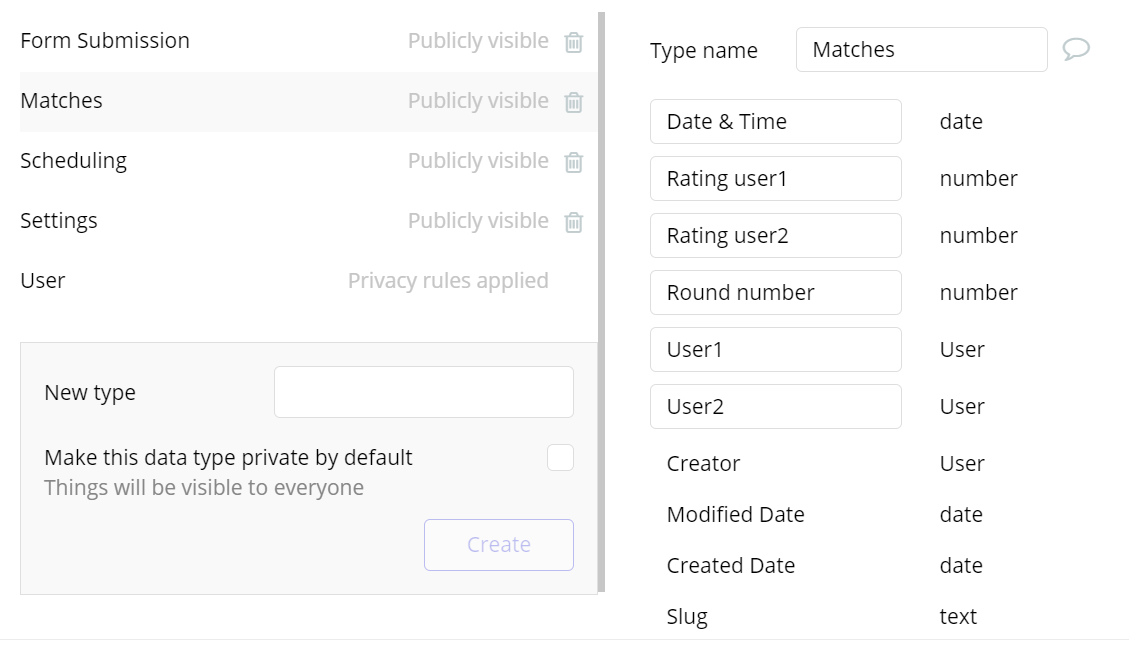The image size is (1129, 649).
Task: Click trash icon for Settings type
Action: point(574,222)
